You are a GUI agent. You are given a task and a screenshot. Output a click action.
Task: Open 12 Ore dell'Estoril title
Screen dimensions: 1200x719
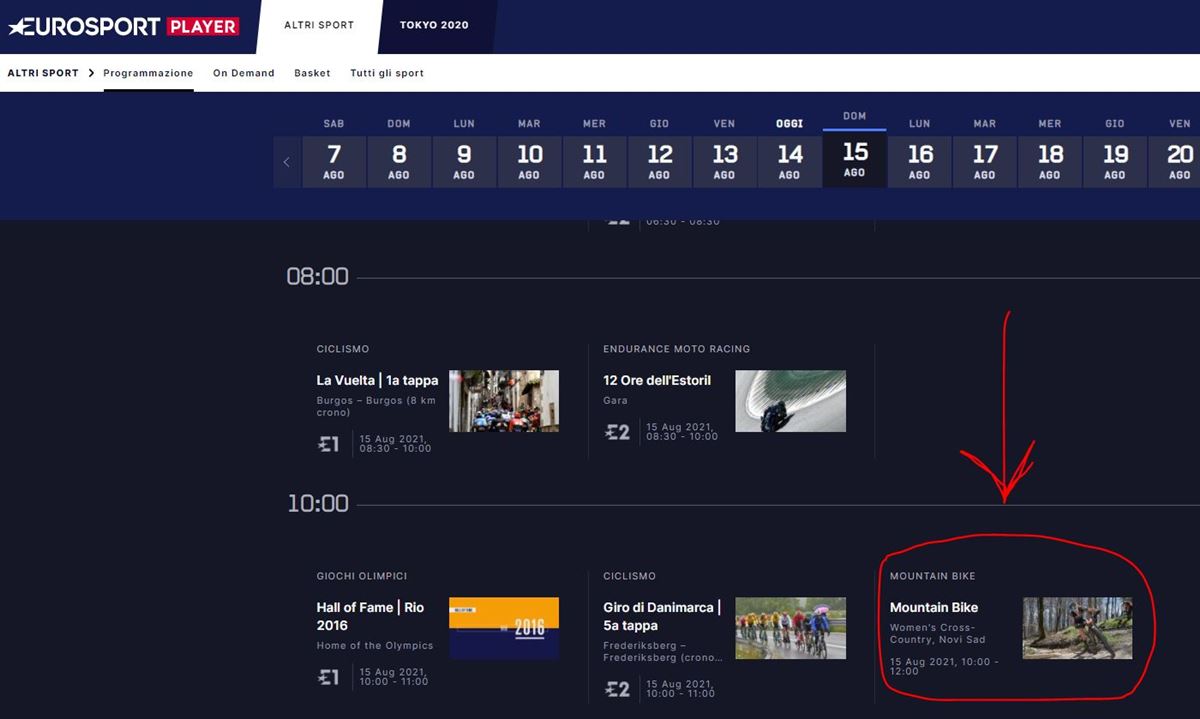pyautogui.click(x=657, y=380)
